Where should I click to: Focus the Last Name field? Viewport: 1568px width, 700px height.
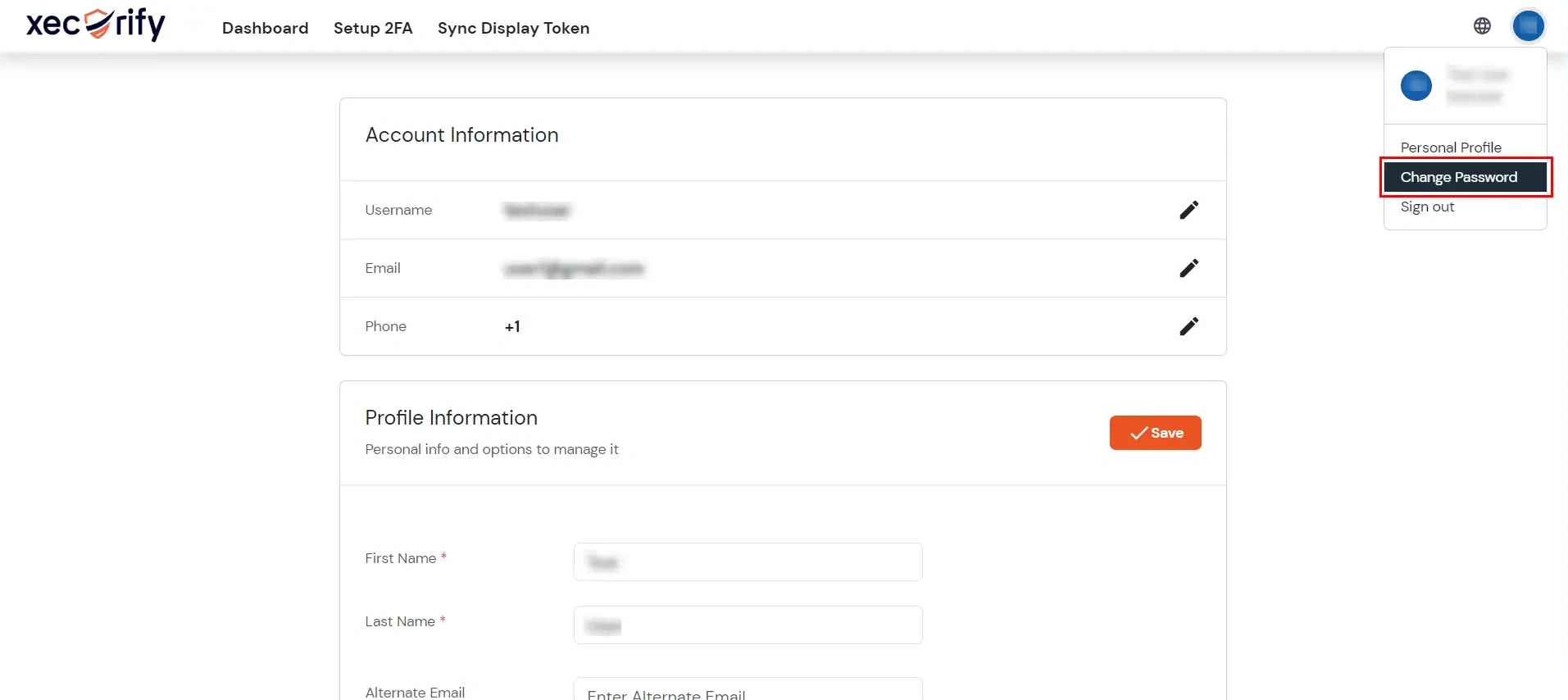click(x=748, y=625)
